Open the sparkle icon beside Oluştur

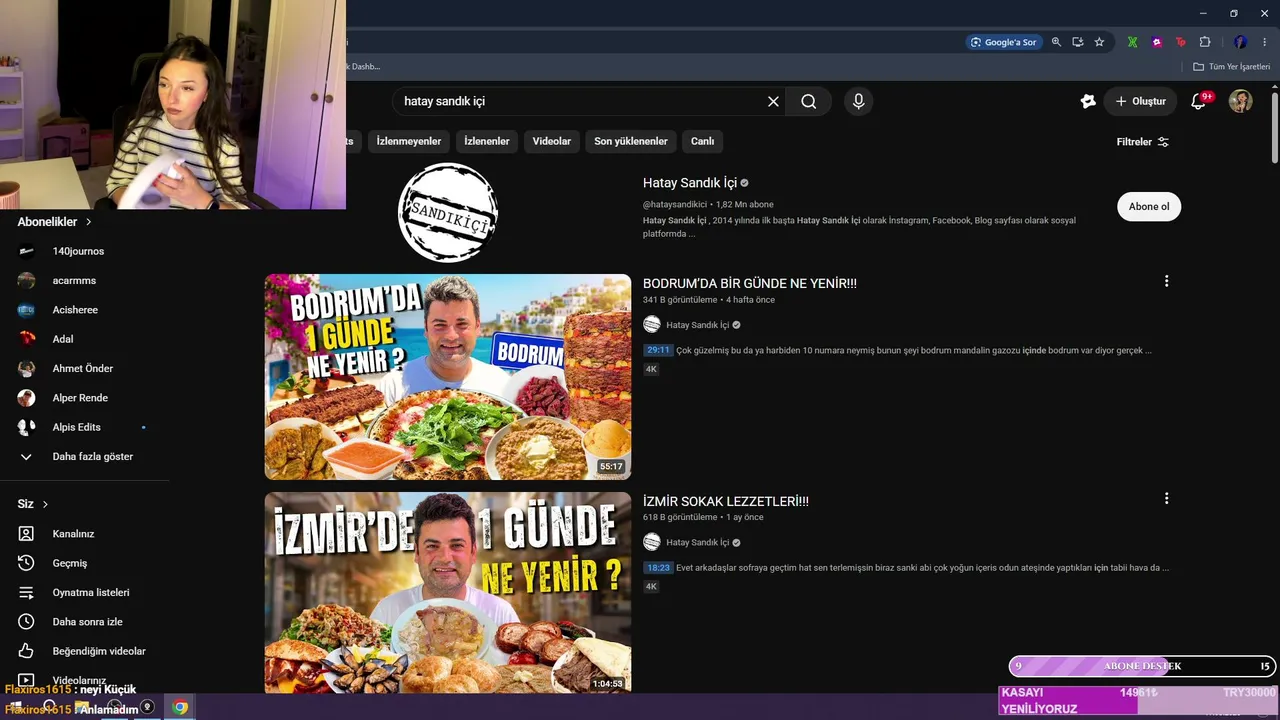click(1088, 101)
